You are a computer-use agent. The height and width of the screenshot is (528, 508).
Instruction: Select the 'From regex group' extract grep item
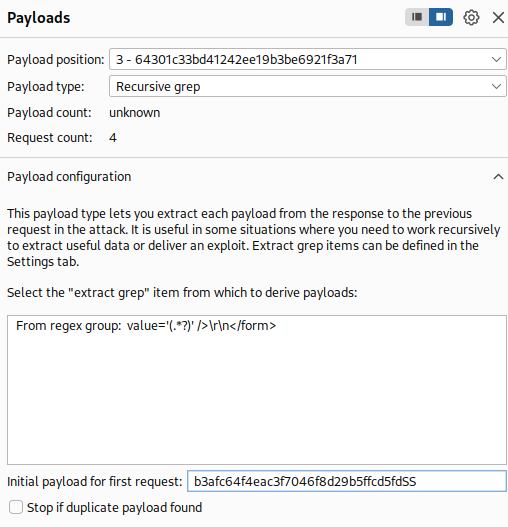146,326
